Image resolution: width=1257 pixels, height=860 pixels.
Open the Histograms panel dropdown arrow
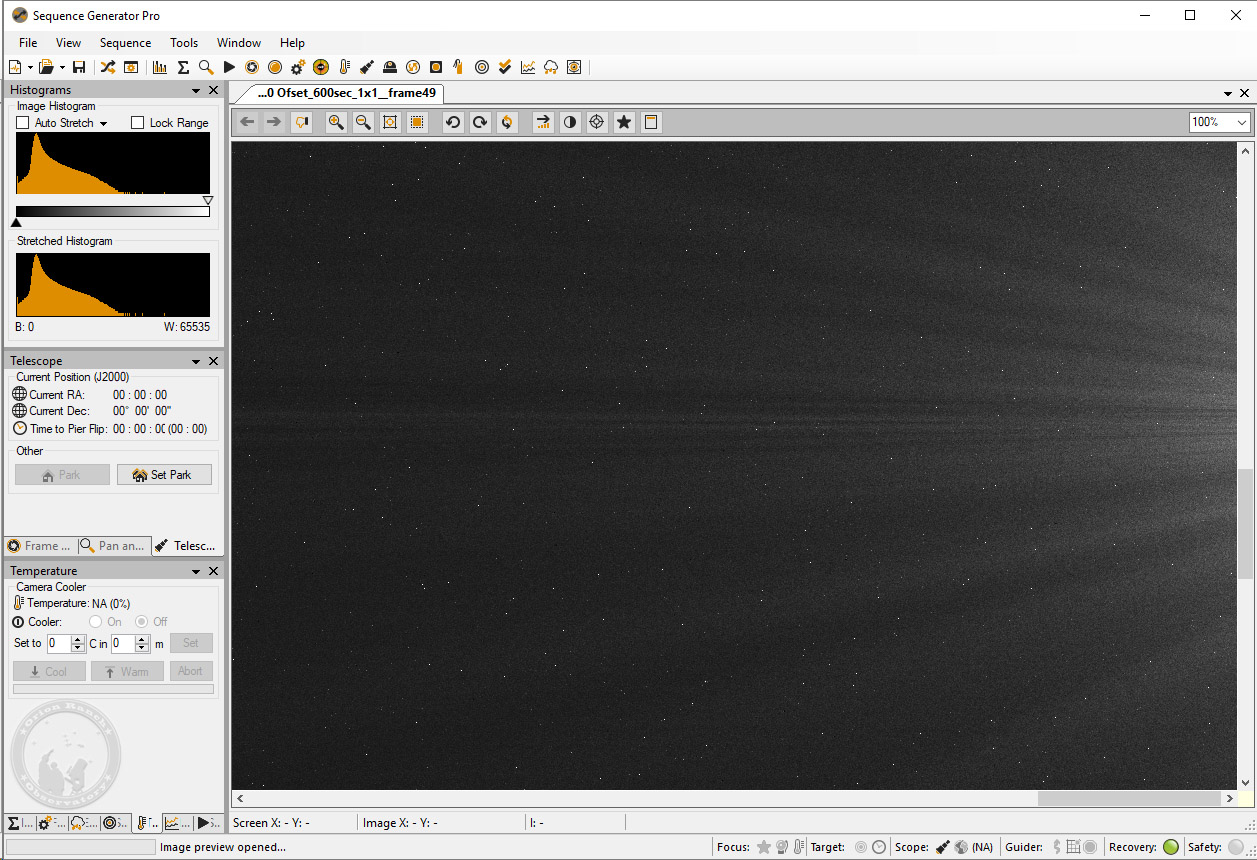coord(197,91)
